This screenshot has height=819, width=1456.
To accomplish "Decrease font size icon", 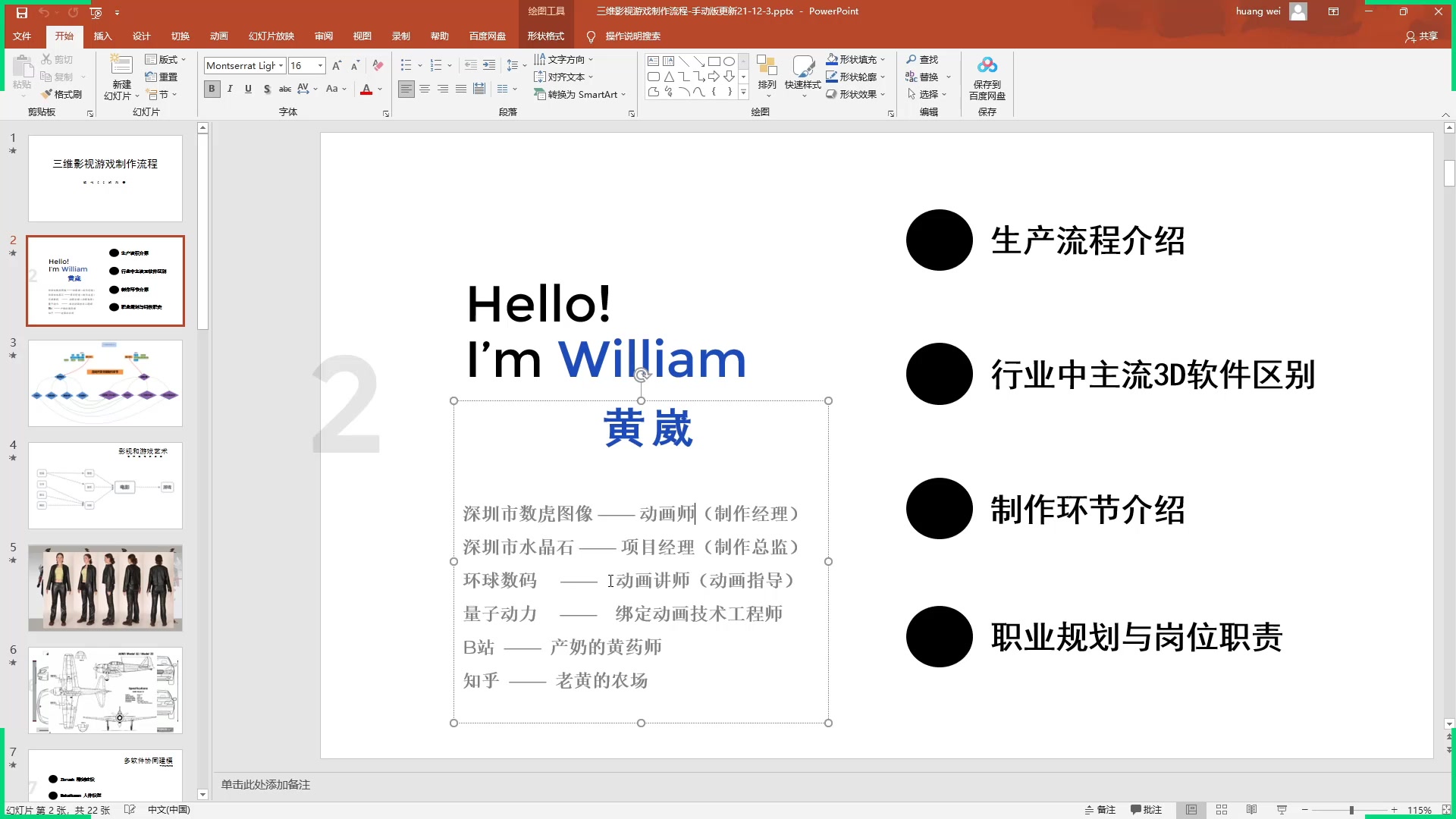I will 355,66.
